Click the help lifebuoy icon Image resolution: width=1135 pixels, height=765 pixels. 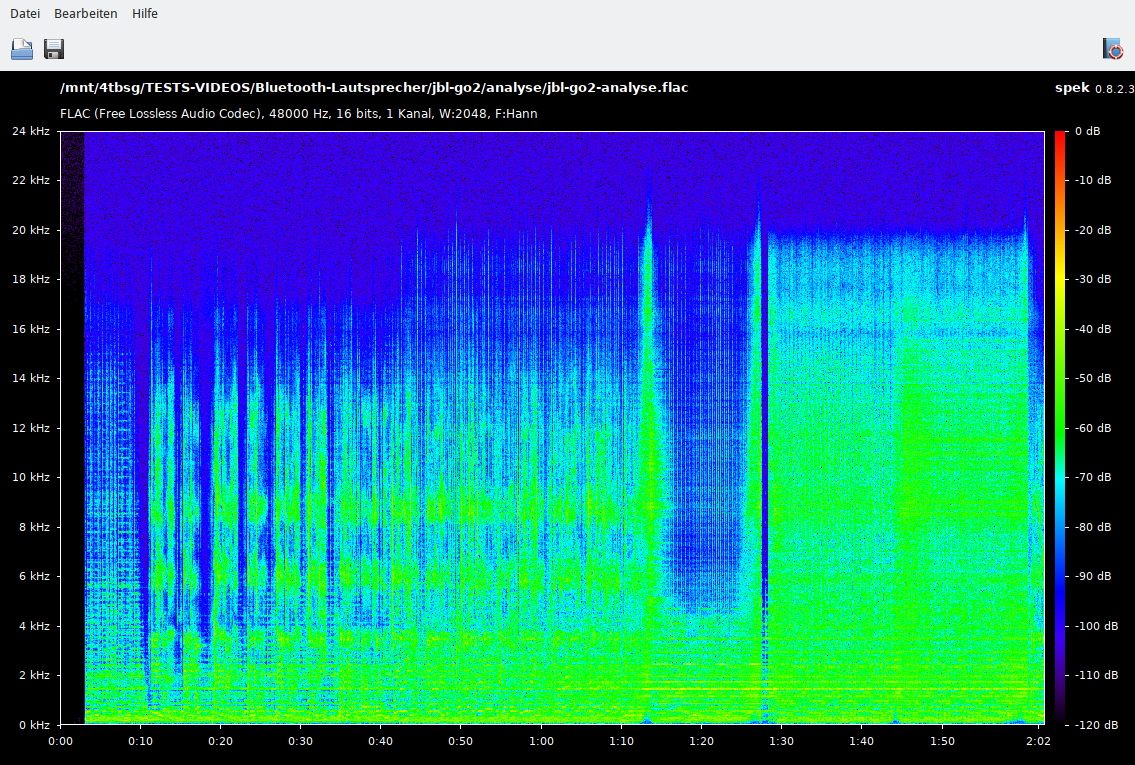pos(1113,49)
